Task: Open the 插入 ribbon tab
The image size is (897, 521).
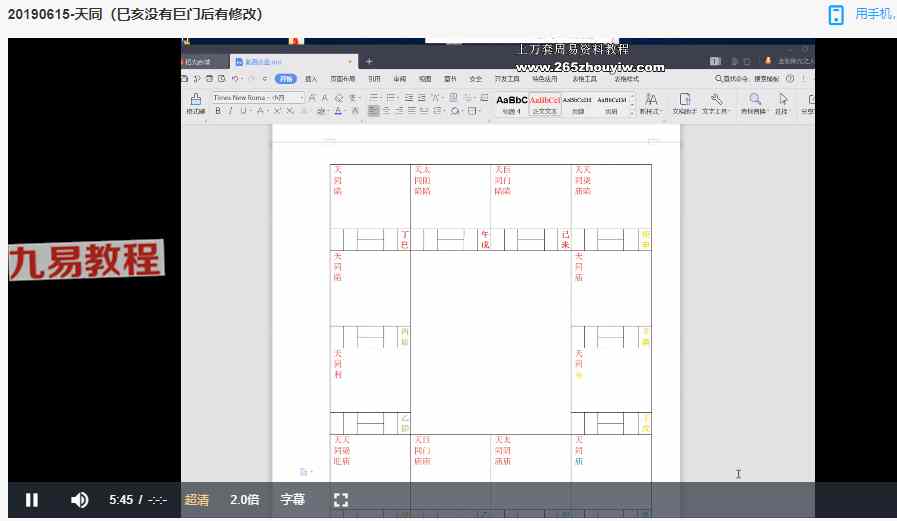Action: click(x=311, y=78)
